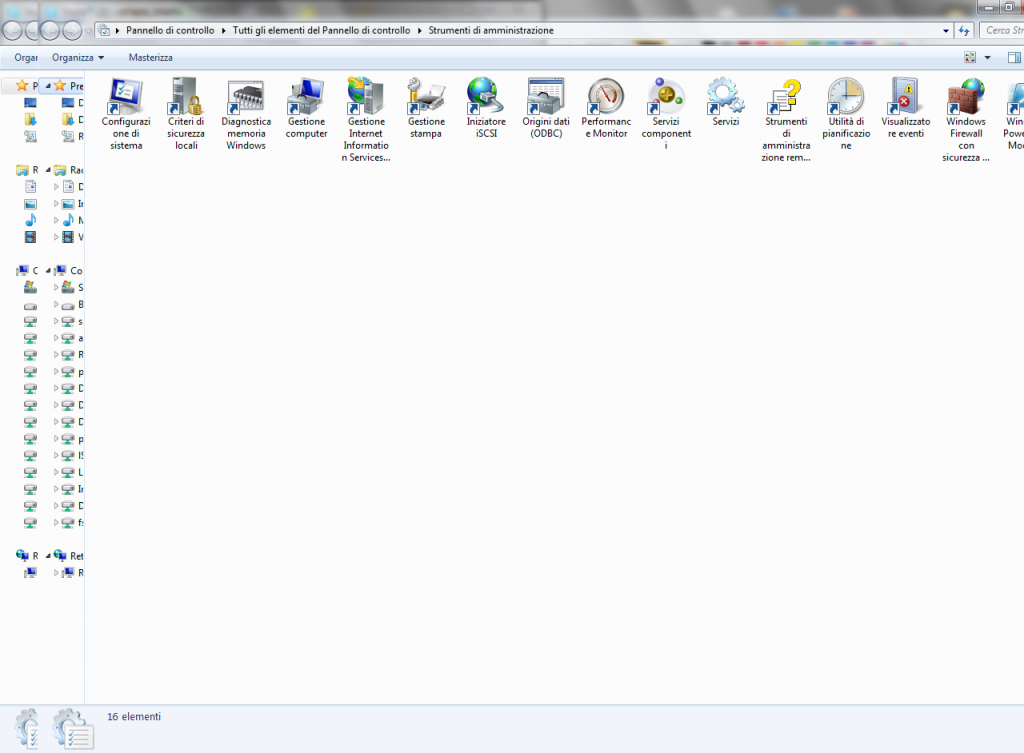
Task: Click the Masterizza toolbar command
Action: [151, 57]
